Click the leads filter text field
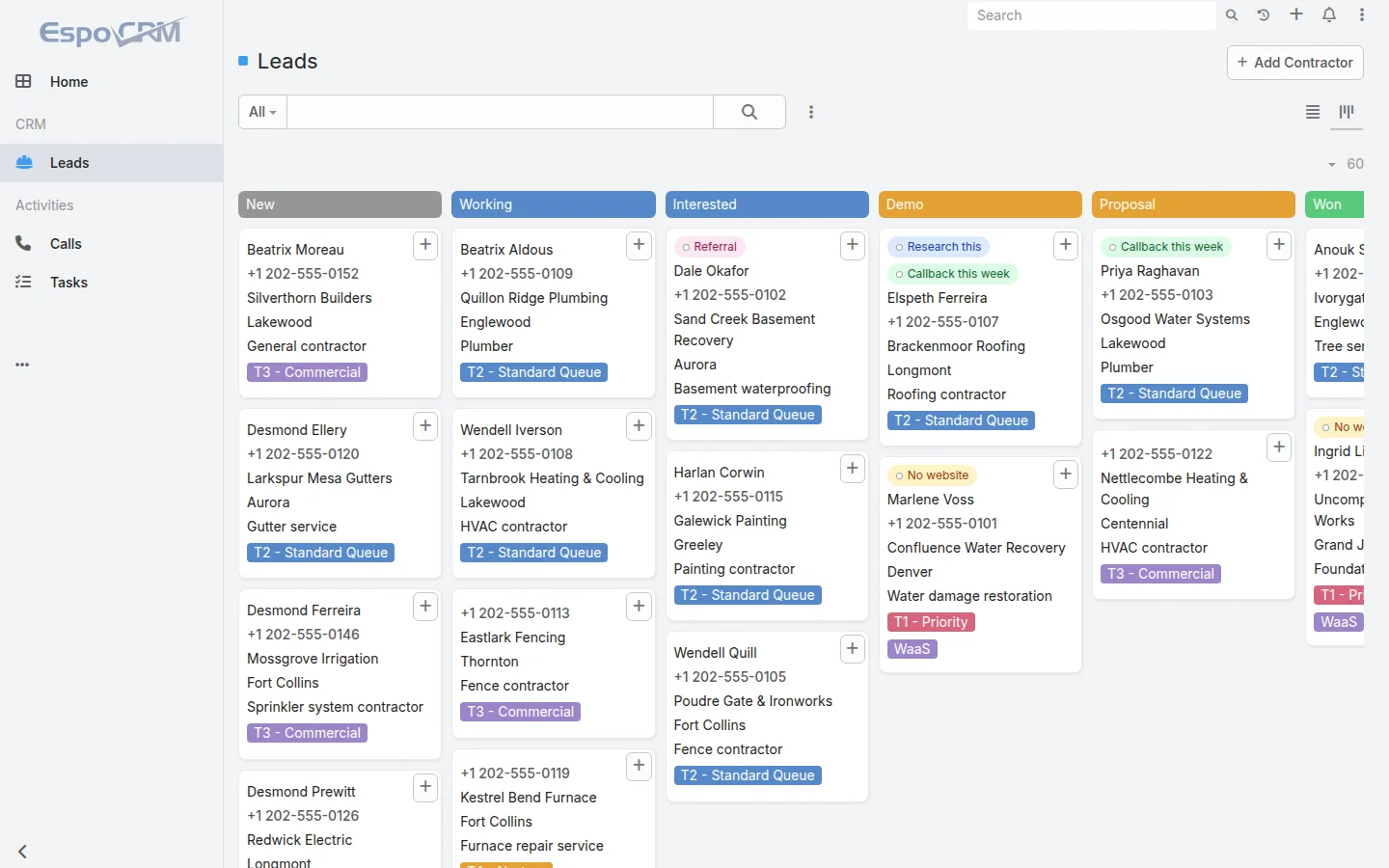The width and height of the screenshot is (1389, 868). [500, 112]
